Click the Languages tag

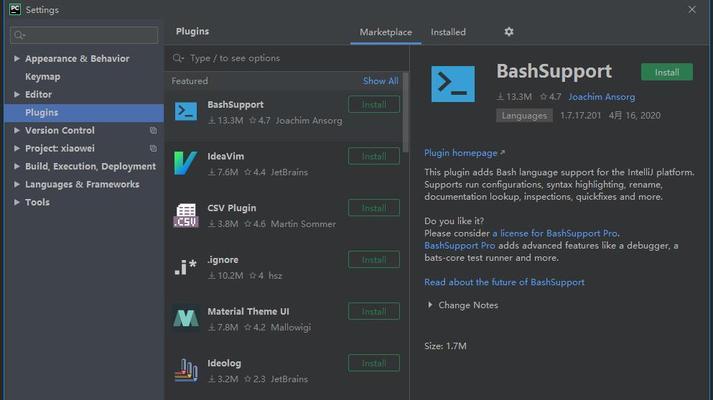(524, 115)
